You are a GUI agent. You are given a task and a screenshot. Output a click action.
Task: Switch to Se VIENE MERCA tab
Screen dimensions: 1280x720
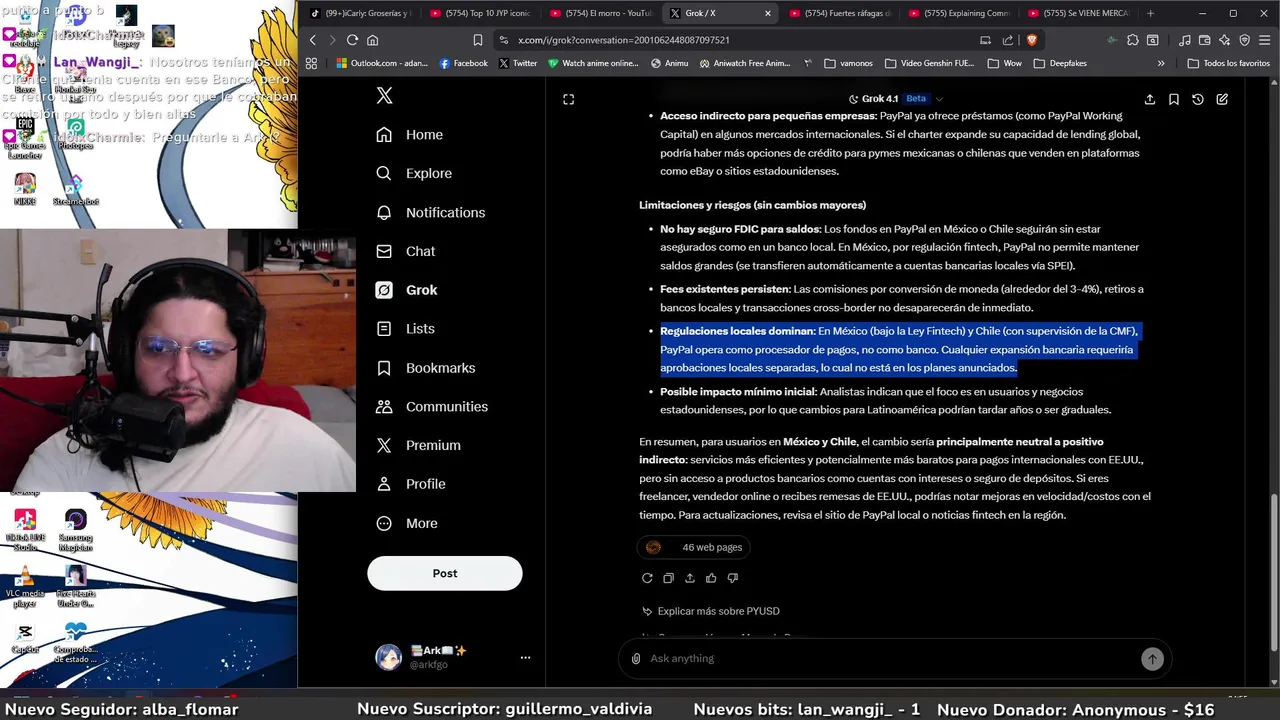point(1077,13)
